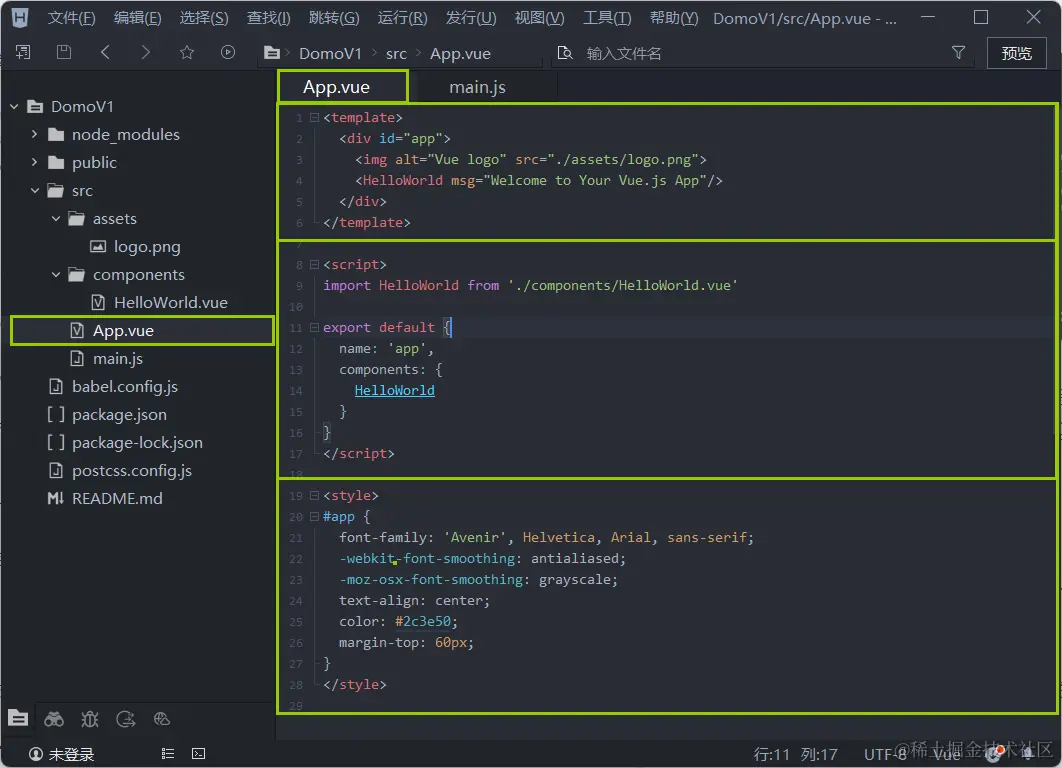Viewport: 1062px width, 768px height.
Task: Open the 视图(V) menu
Action: click(539, 18)
